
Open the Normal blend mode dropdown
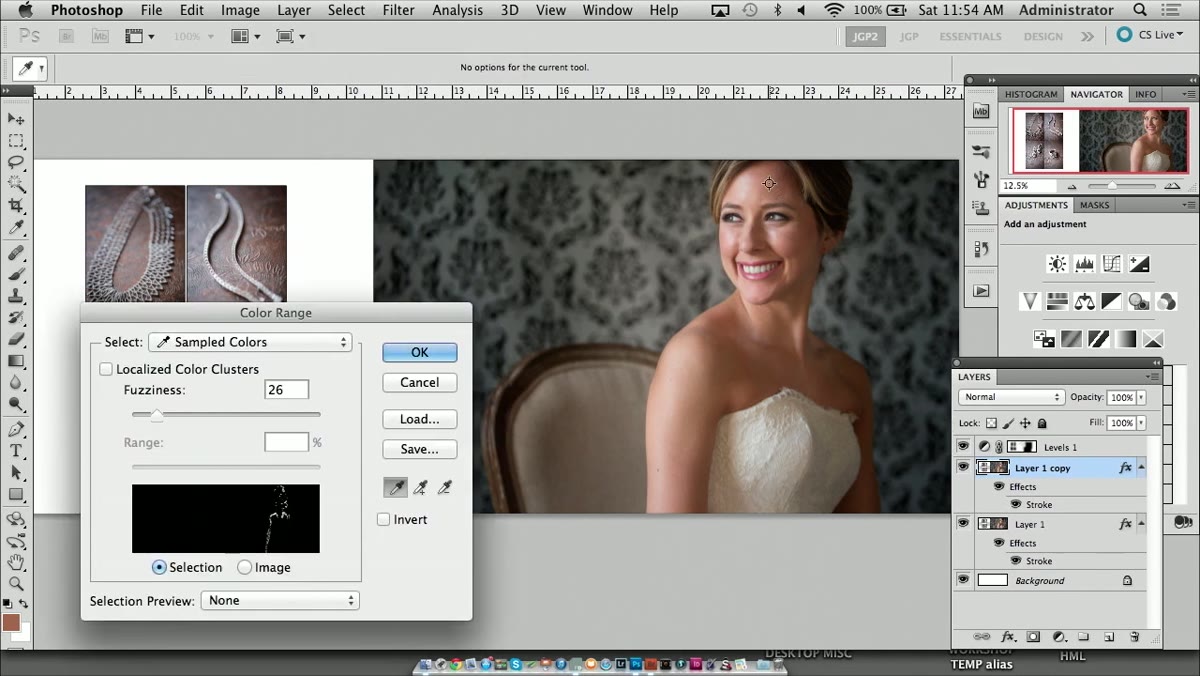(x=1011, y=397)
